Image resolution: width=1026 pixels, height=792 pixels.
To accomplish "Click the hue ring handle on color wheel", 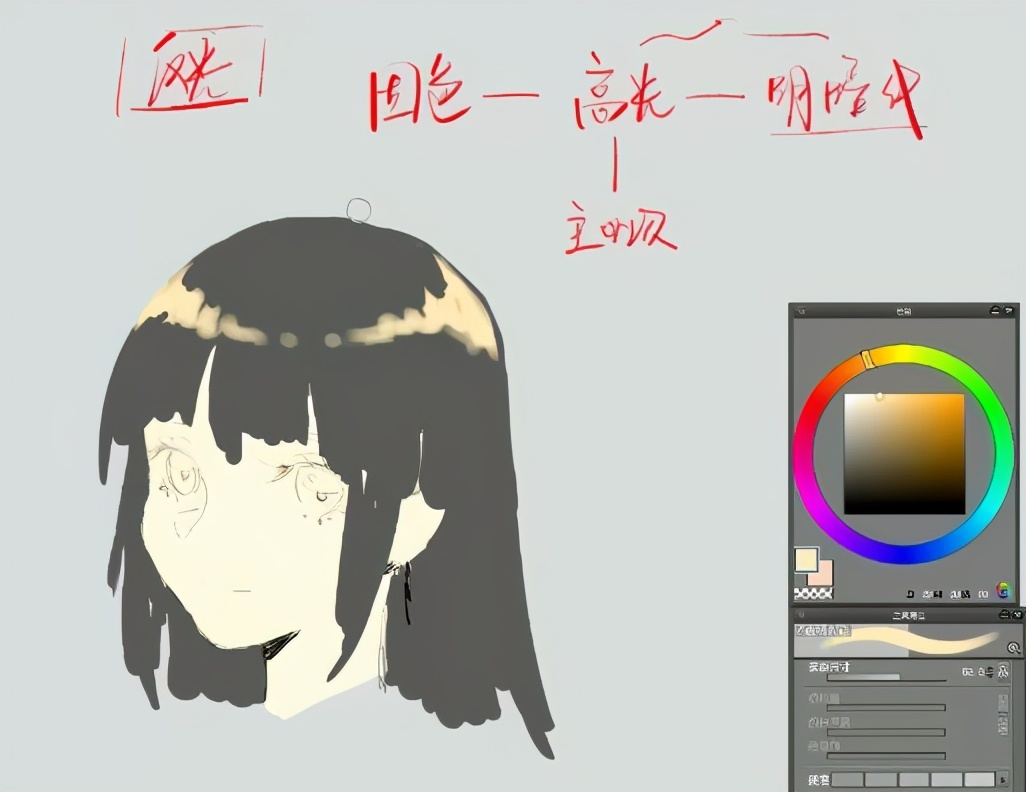I will [x=867, y=357].
